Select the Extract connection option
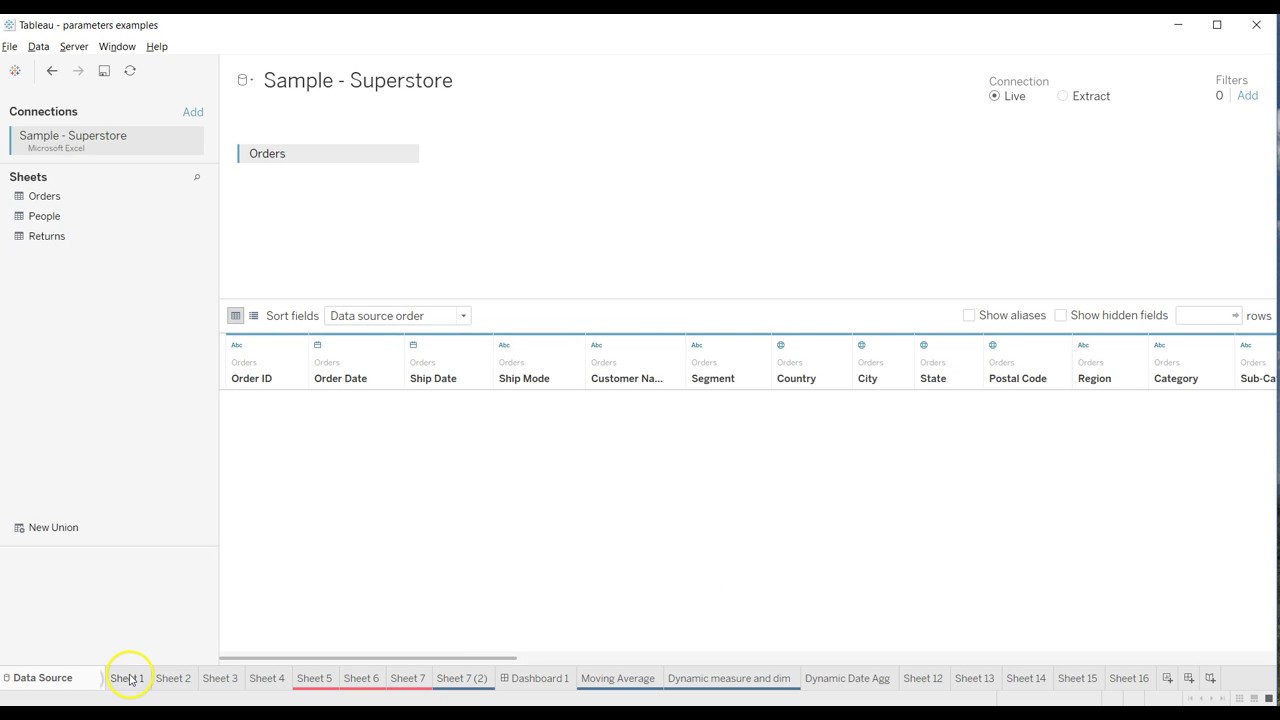The width and height of the screenshot is (1280, 720). 1062,96
